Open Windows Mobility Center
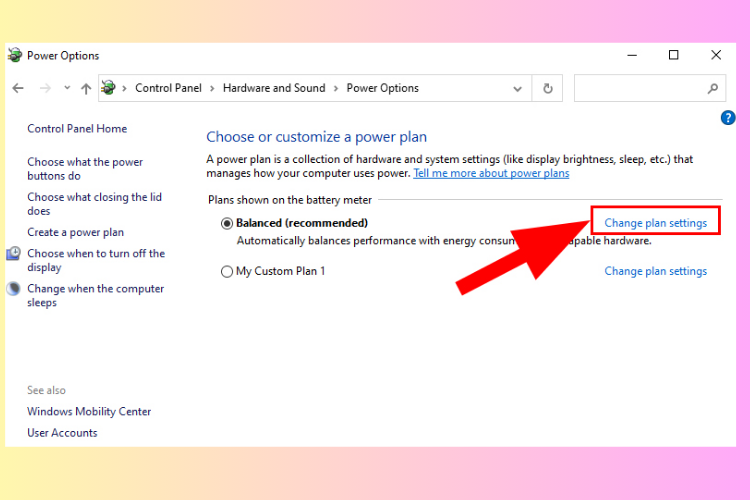750x500 pixels. (89, 411)
